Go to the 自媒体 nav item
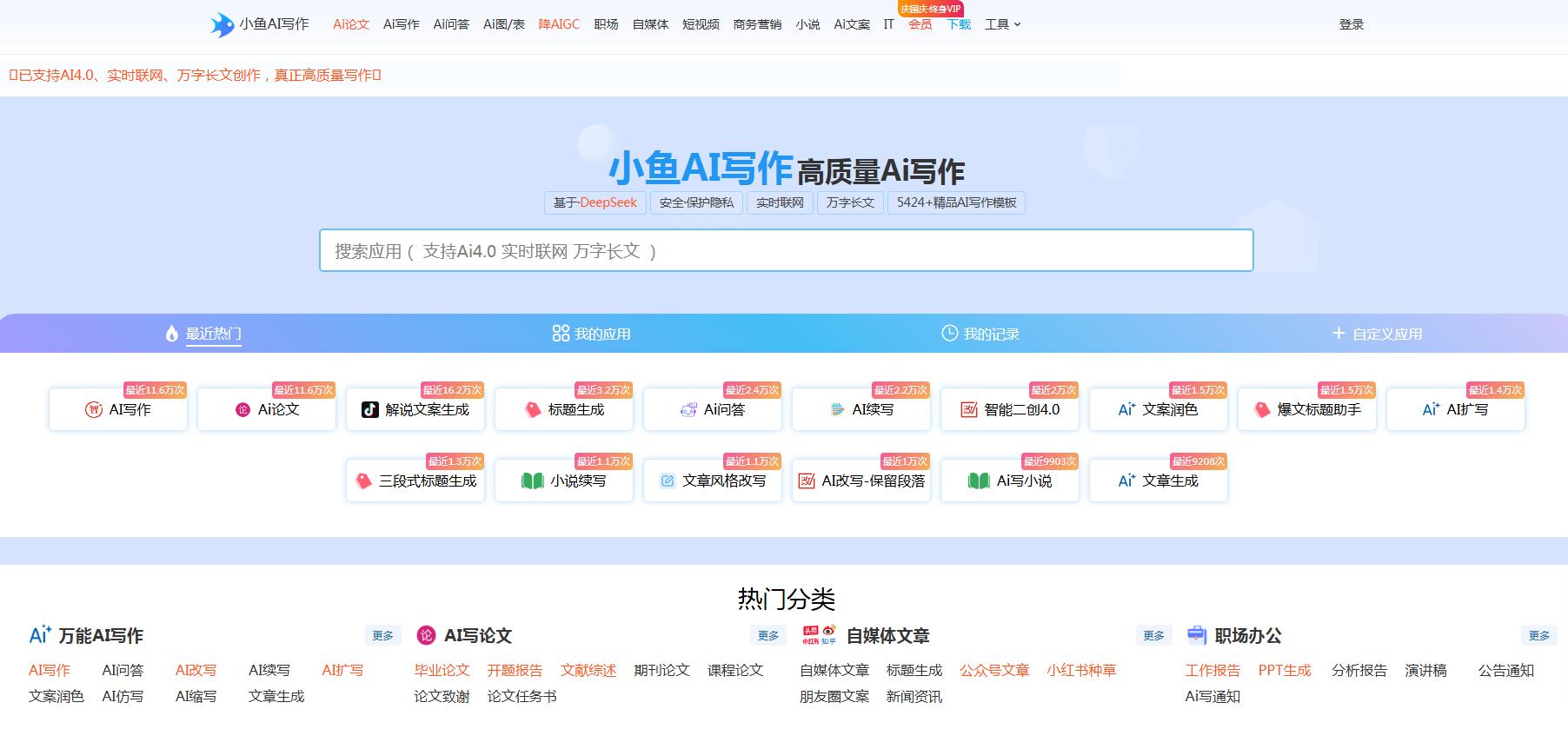 (650, 24)
